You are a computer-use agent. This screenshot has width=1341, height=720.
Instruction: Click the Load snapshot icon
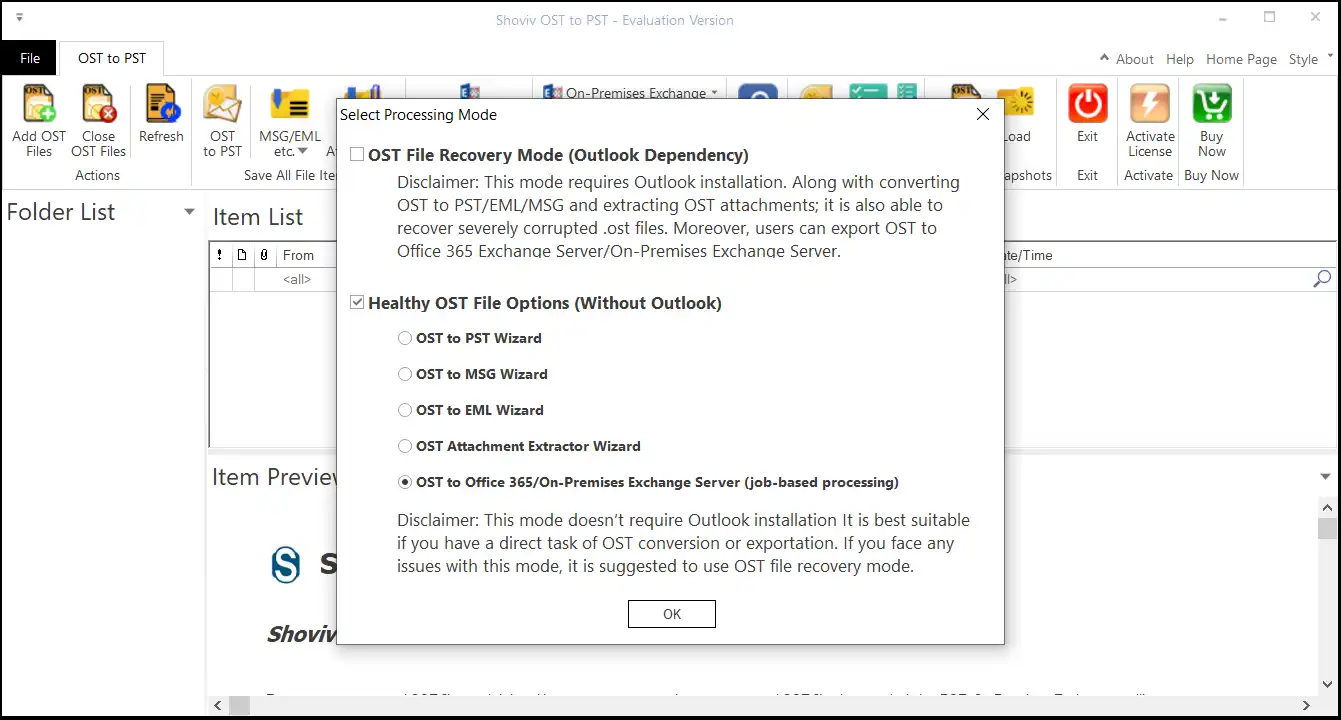[x=1019, y=104]
